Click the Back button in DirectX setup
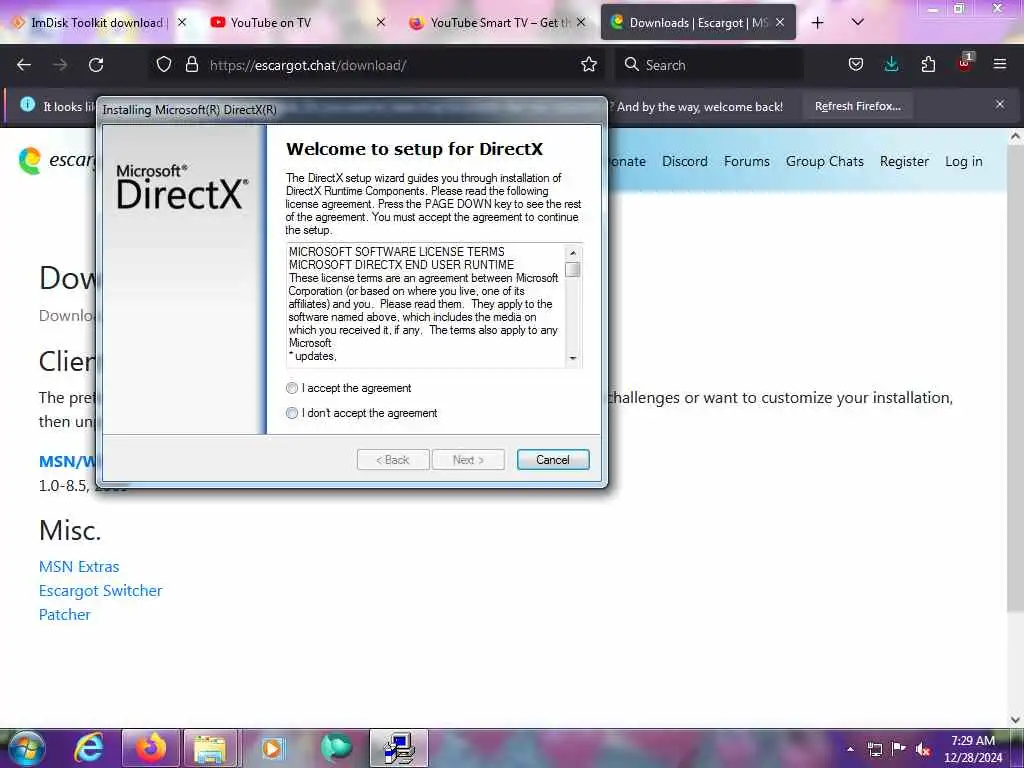This screenshot has height=768, width=1024. point(392,460)
